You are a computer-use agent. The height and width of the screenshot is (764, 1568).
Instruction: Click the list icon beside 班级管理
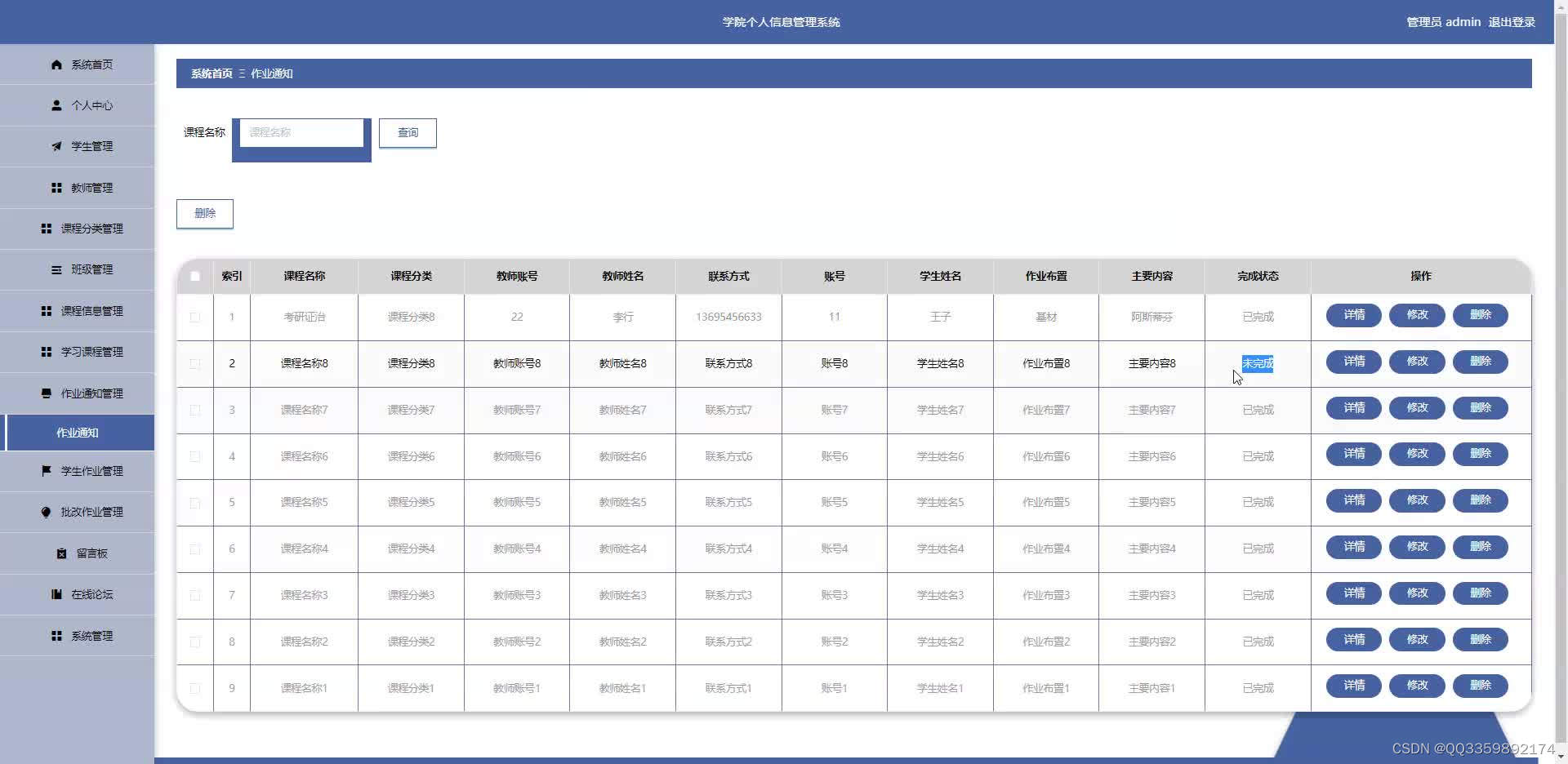[56, 269]
